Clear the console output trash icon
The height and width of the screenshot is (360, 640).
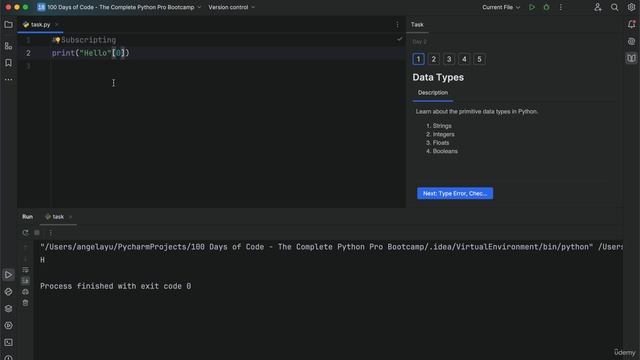[x=25, y=303]
